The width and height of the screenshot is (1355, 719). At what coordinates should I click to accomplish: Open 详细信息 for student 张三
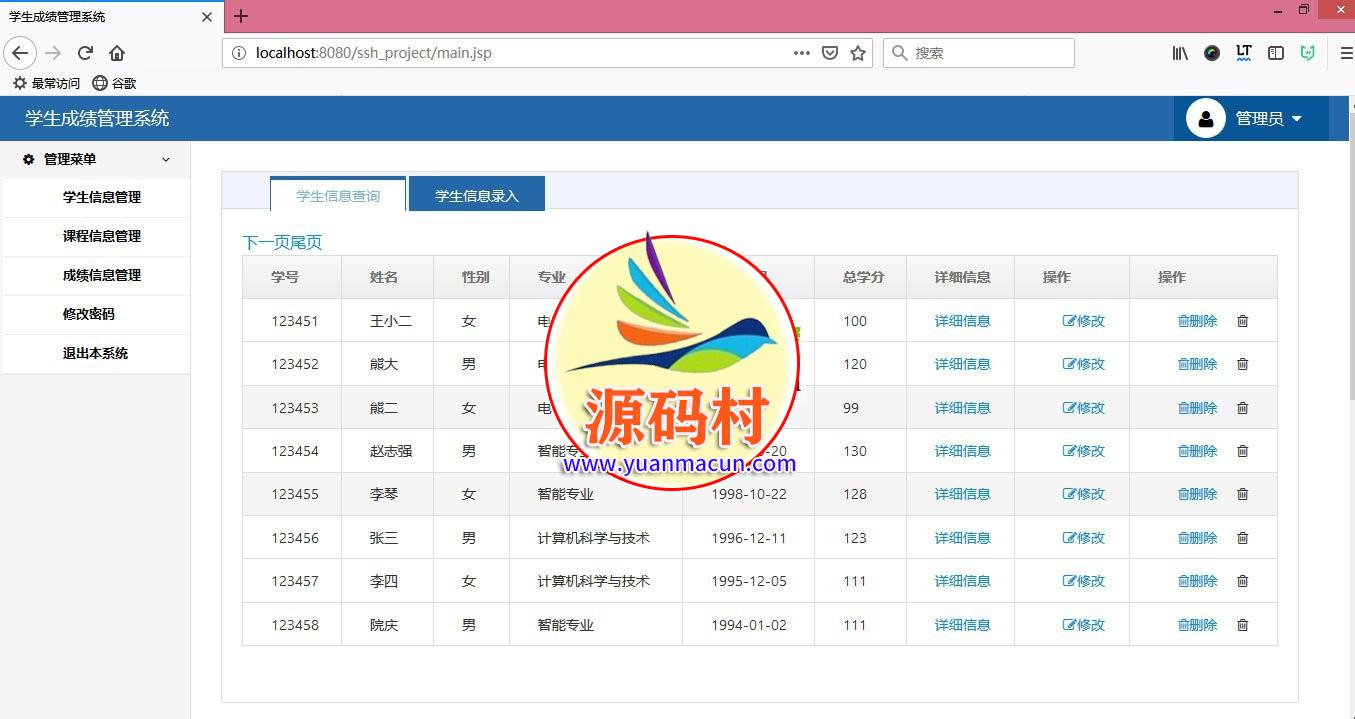962,538
